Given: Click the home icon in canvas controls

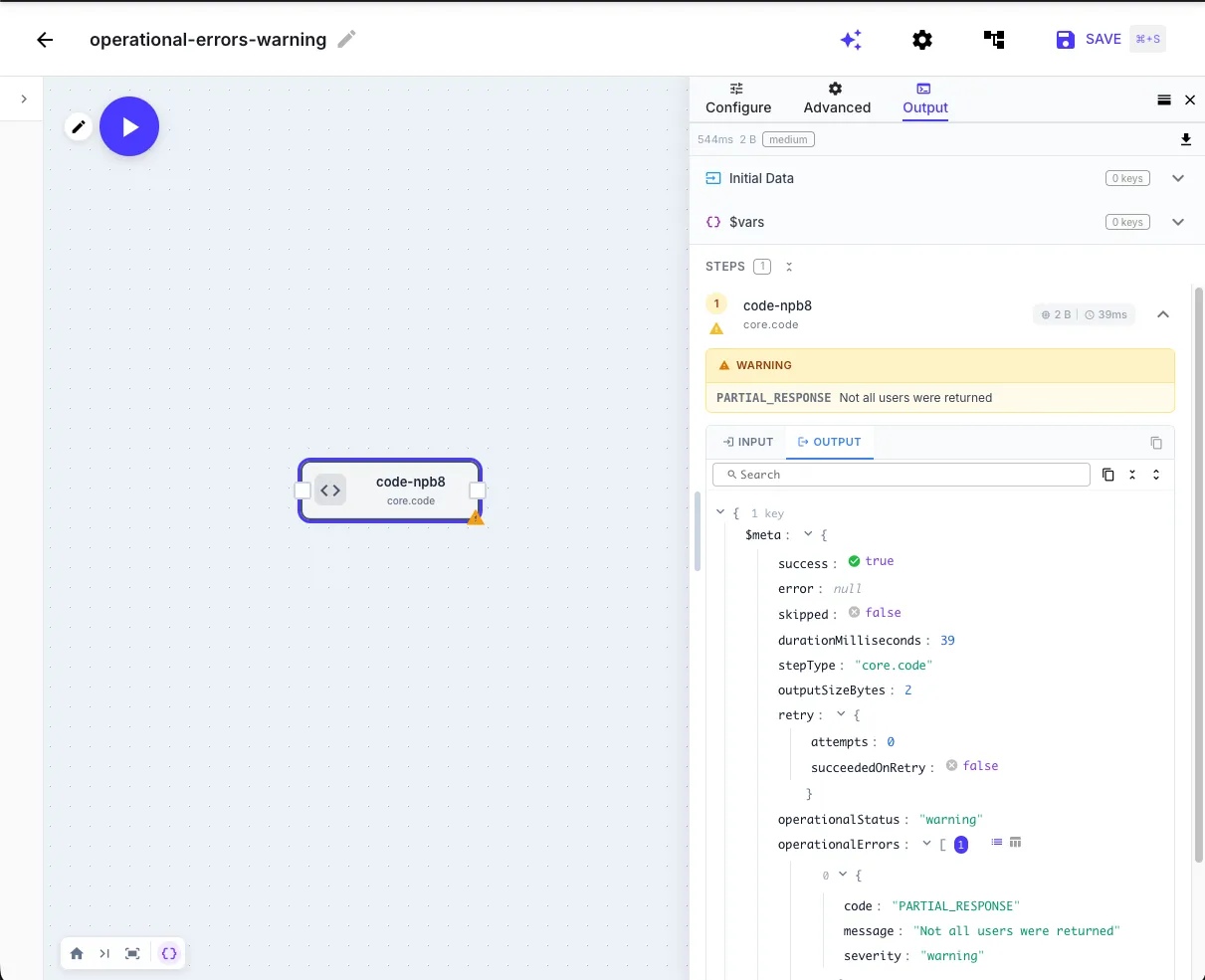Looking at the screenshot, I should coord(77,952).
